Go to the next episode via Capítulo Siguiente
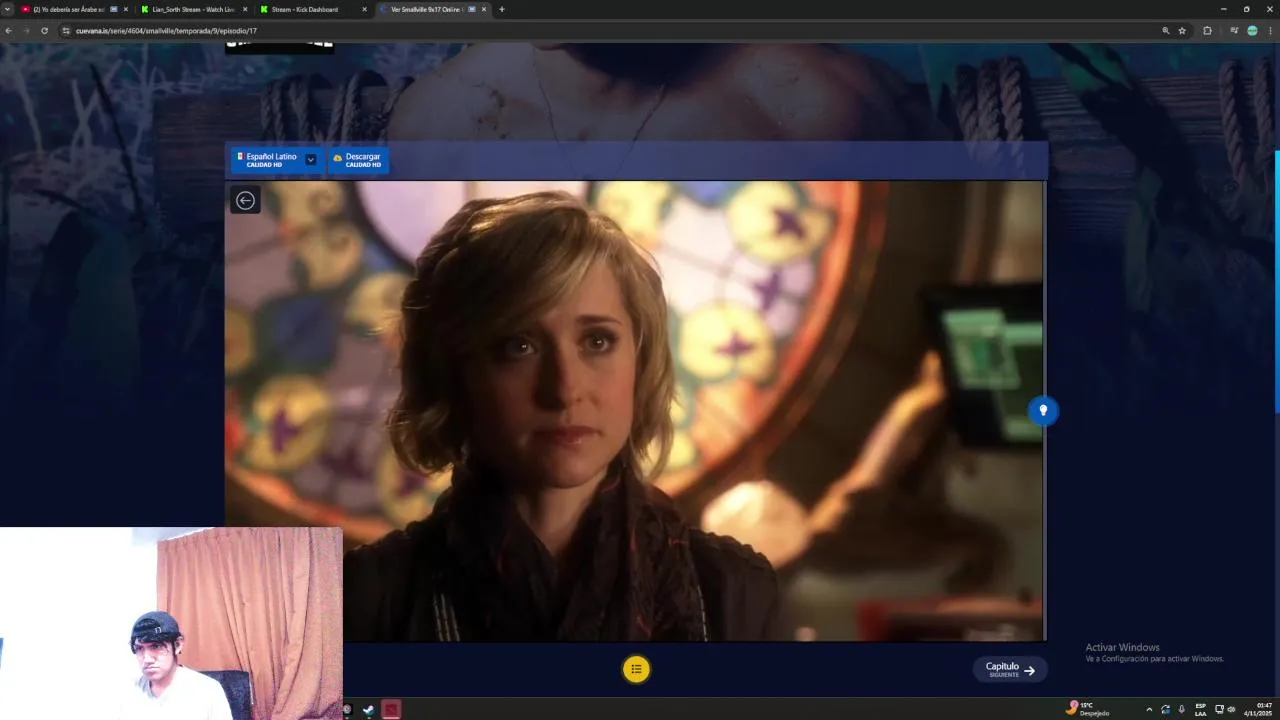Image resolution: width=1280 pixels, height=720 pixels. 1010,670
